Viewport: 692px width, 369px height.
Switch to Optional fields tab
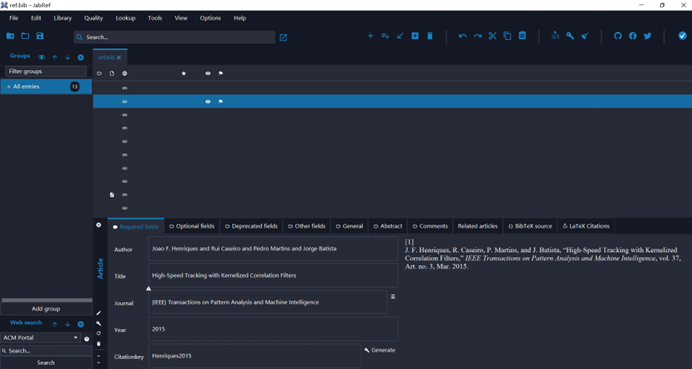tap(192, 226)
